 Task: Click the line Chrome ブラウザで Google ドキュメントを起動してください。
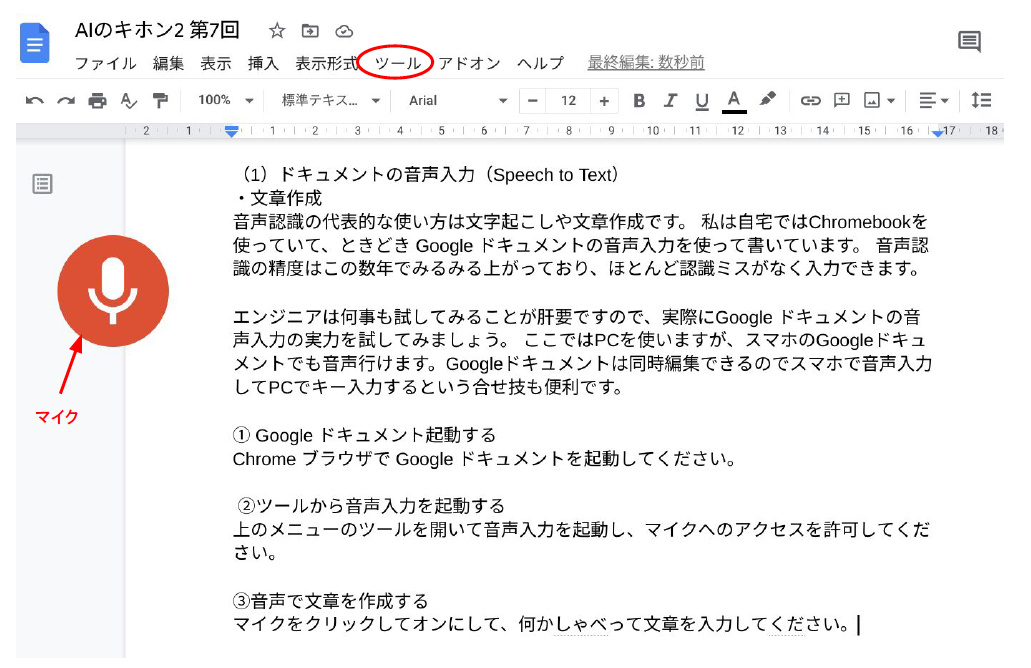tap(485, 459)
